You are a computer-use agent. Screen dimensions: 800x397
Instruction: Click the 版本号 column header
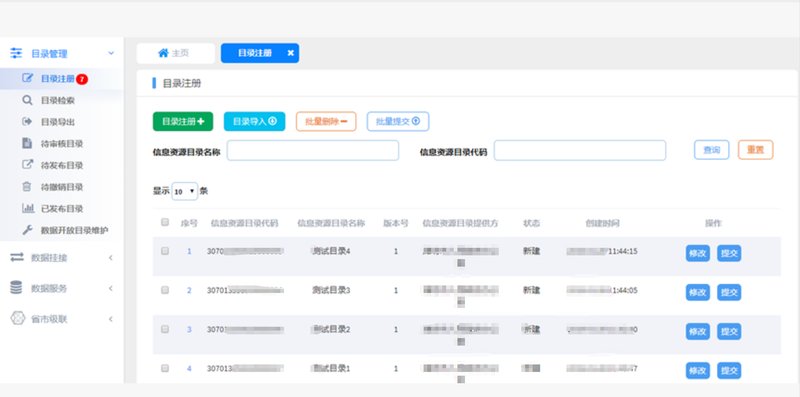[x=396, y=223]
